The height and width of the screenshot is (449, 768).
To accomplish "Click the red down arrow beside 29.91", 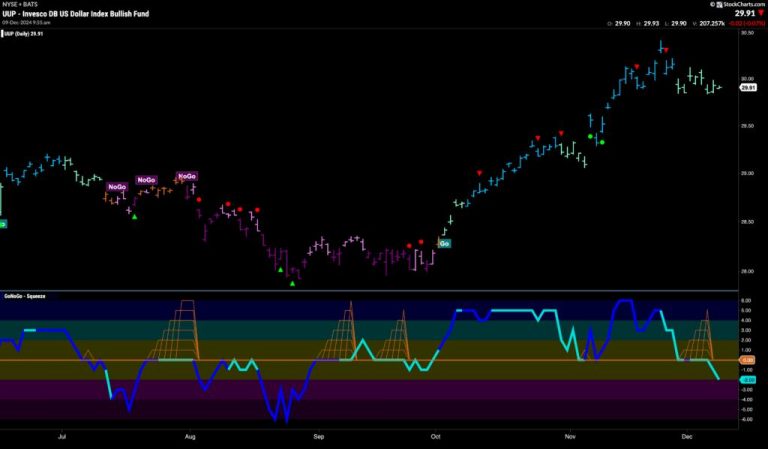I will [x=761, y=13].
